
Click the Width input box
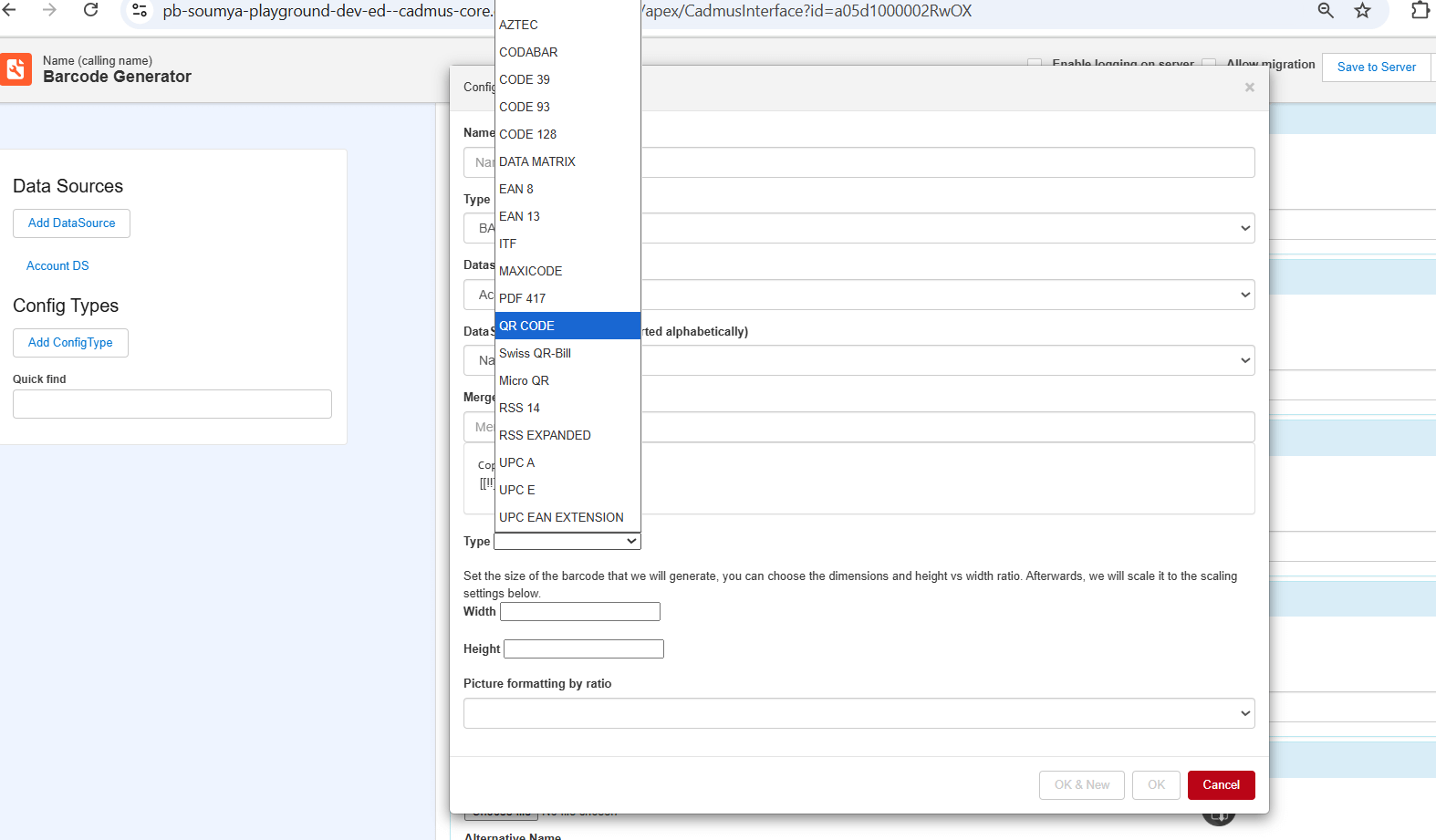(x=580, y=612)
